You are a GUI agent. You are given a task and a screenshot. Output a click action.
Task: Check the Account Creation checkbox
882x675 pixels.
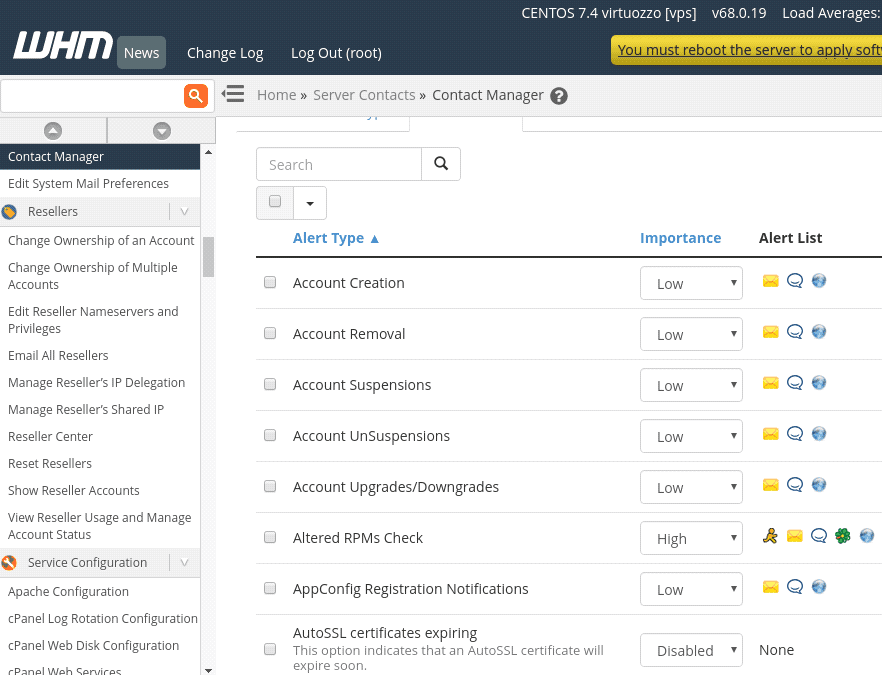270,283
